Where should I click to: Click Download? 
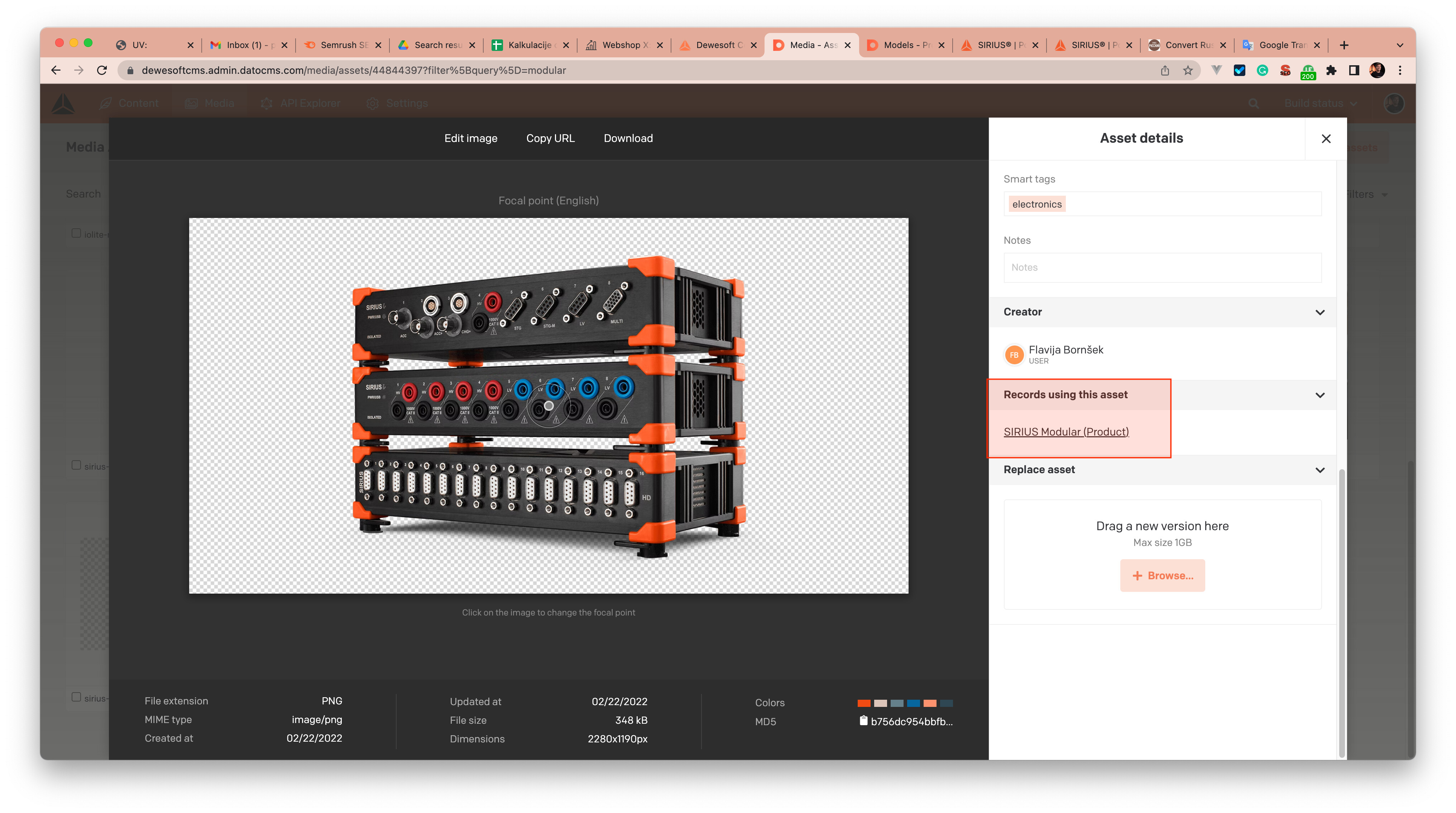tap(628, 138)
